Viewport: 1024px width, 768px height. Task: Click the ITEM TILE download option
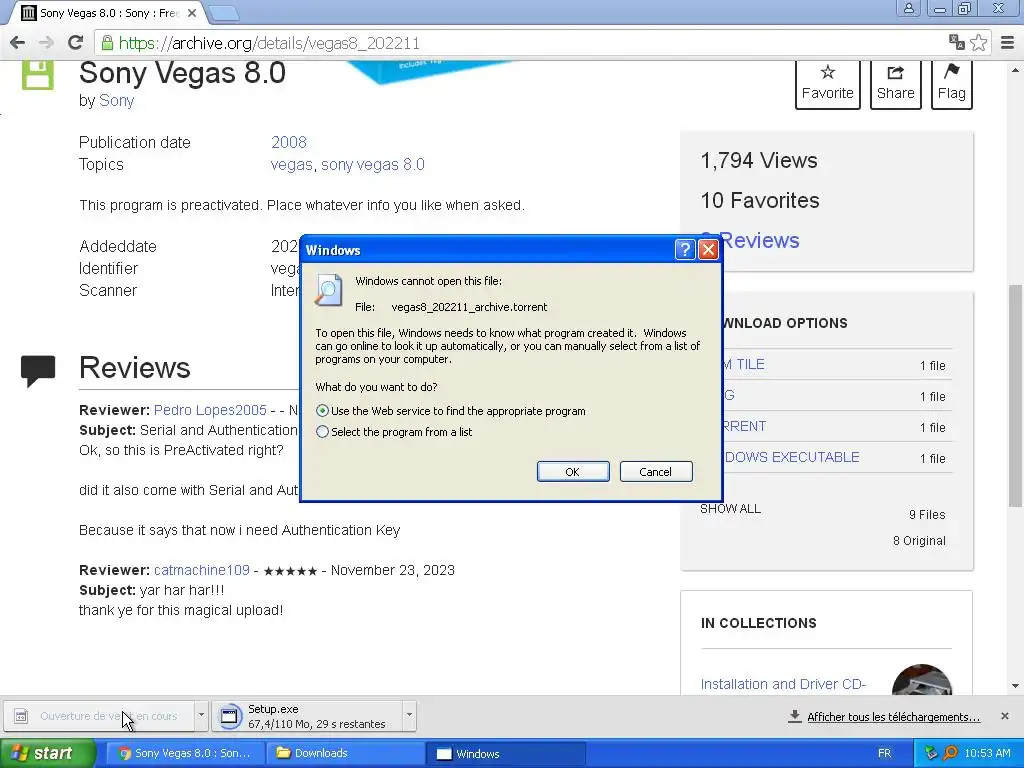coord(744,364)
